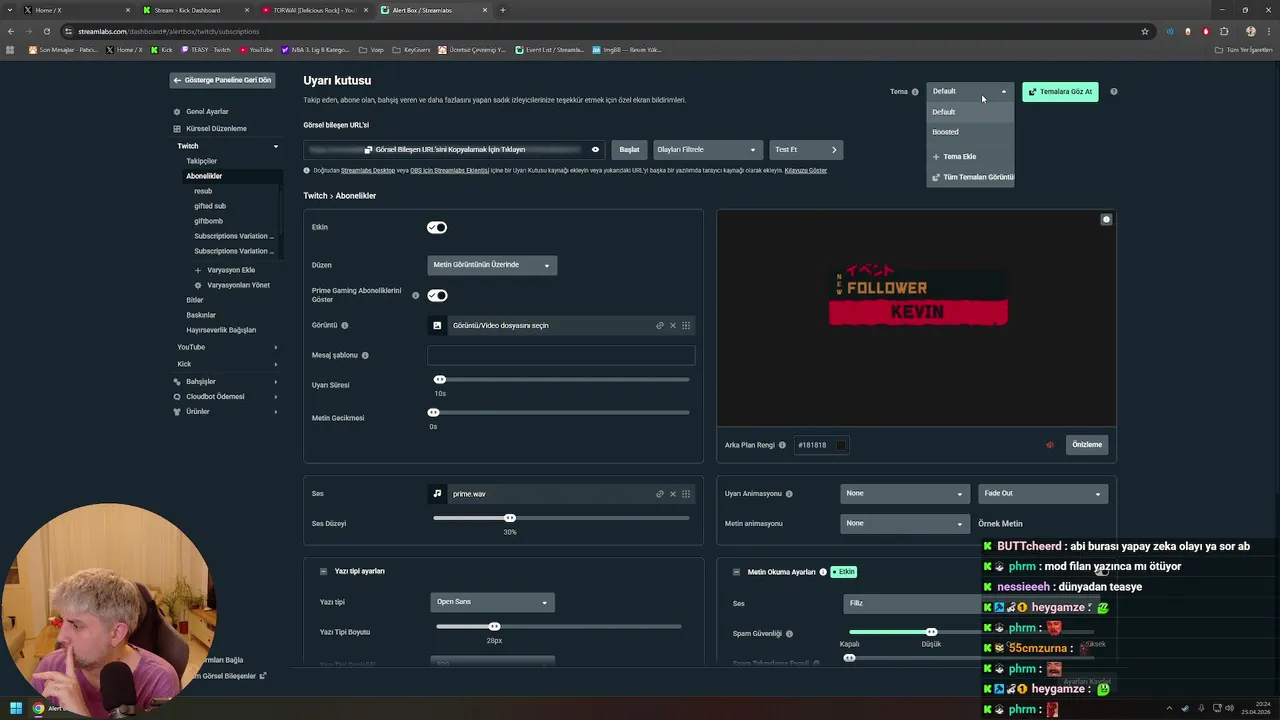Remove prime.wav with its X icon
Image resolution: width=1280 pixels, height=720 pixels.
tap(673, 493)
